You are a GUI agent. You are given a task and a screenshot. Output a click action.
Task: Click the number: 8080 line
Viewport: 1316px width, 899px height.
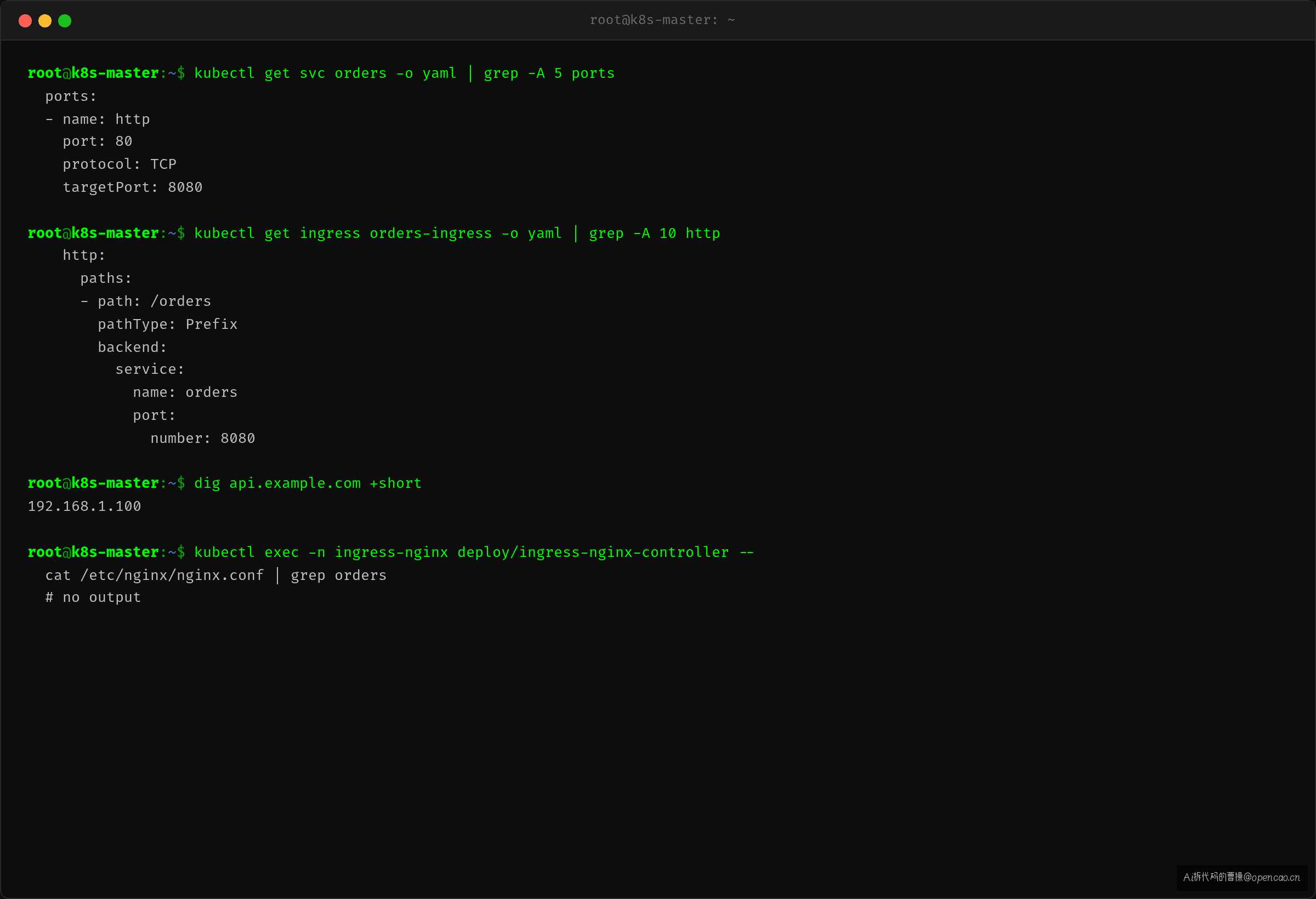coord(203,438)
